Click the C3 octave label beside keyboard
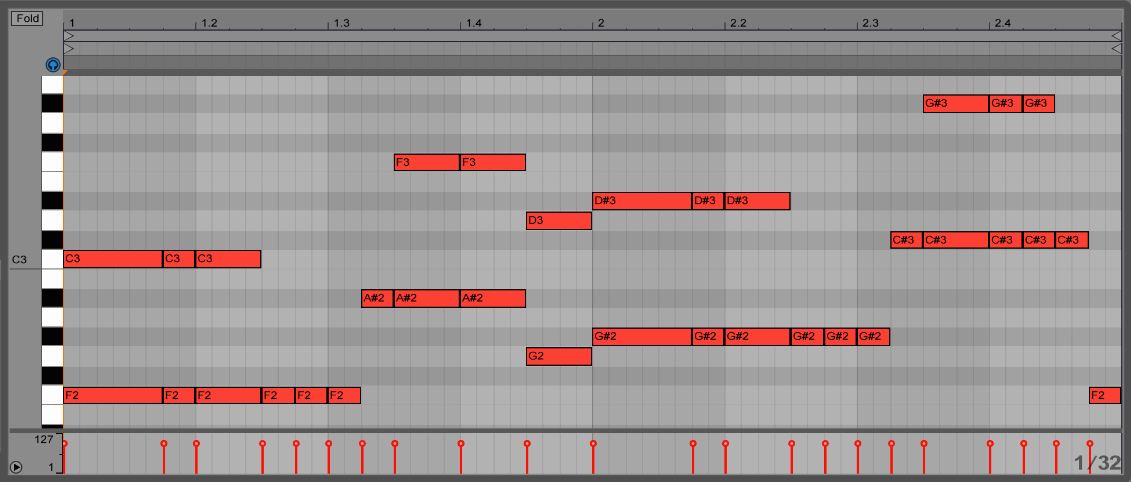 [x=19, y=259]
